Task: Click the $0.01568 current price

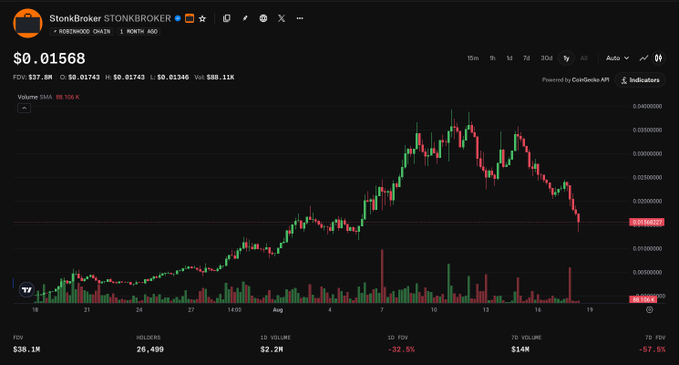Action: (49, 58)
